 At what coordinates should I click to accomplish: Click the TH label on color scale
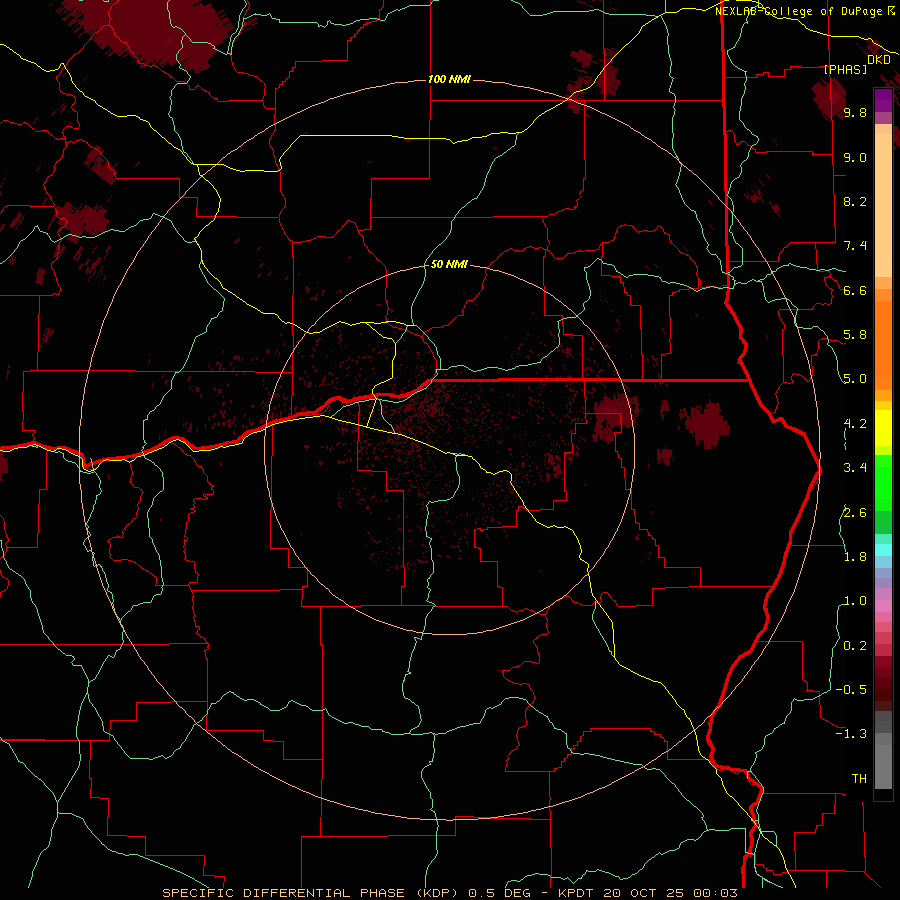pyautogui.click(x=859, y=779)
